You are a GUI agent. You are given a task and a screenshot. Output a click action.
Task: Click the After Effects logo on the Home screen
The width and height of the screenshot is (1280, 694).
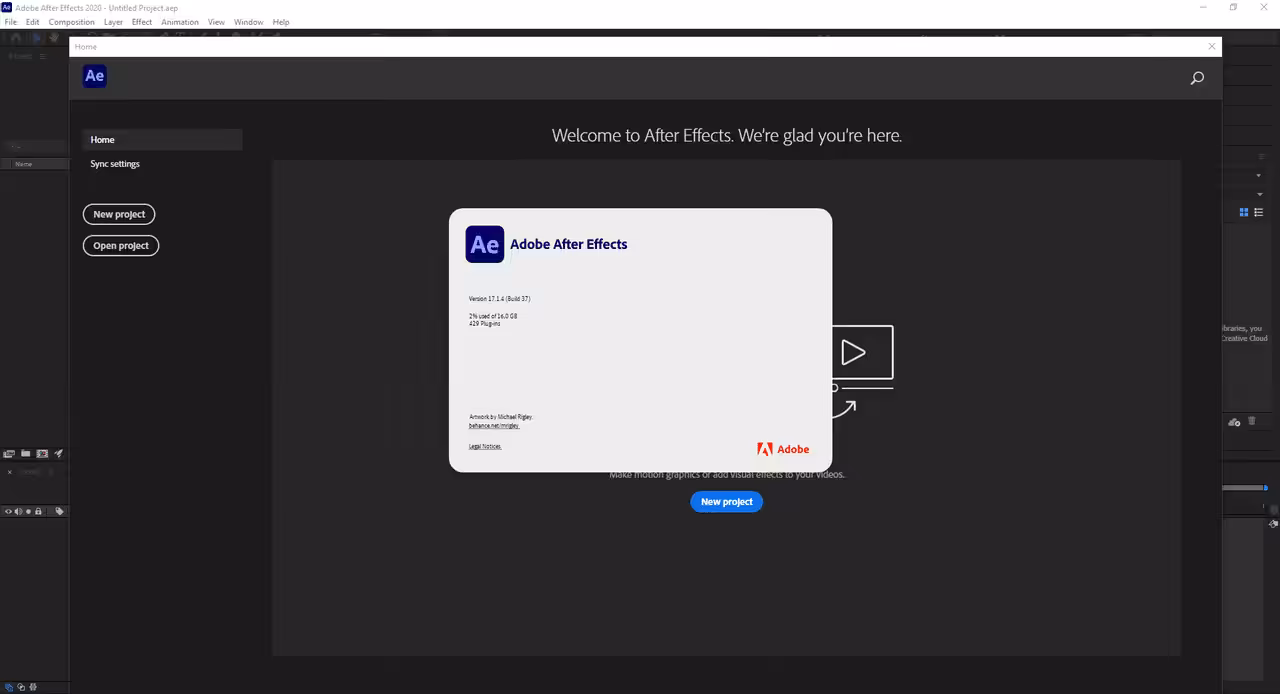tap(94, 76)
